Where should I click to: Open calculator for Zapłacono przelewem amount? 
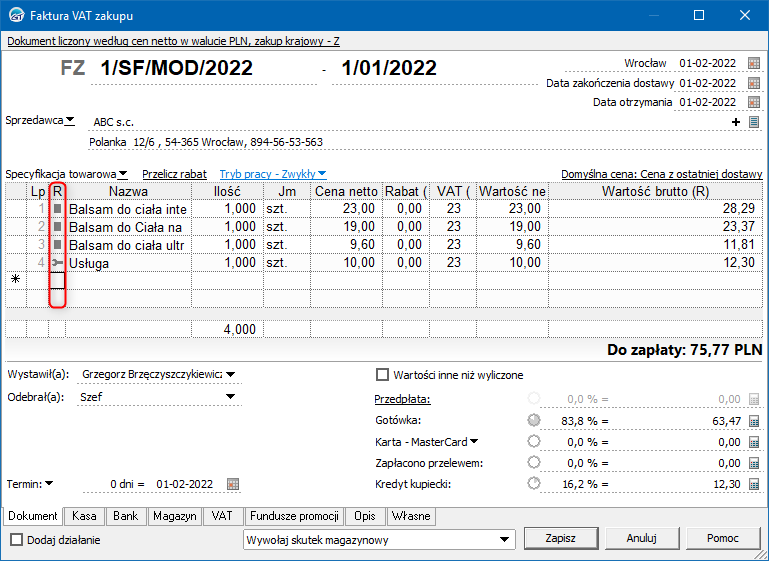coord(754,463)
